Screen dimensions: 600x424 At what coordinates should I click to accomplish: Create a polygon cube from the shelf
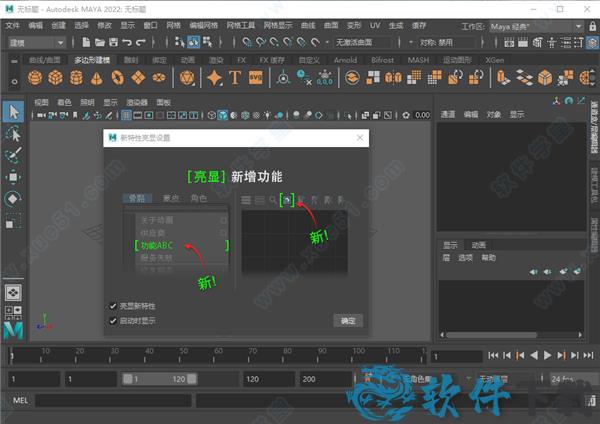[x=55, y=77]
